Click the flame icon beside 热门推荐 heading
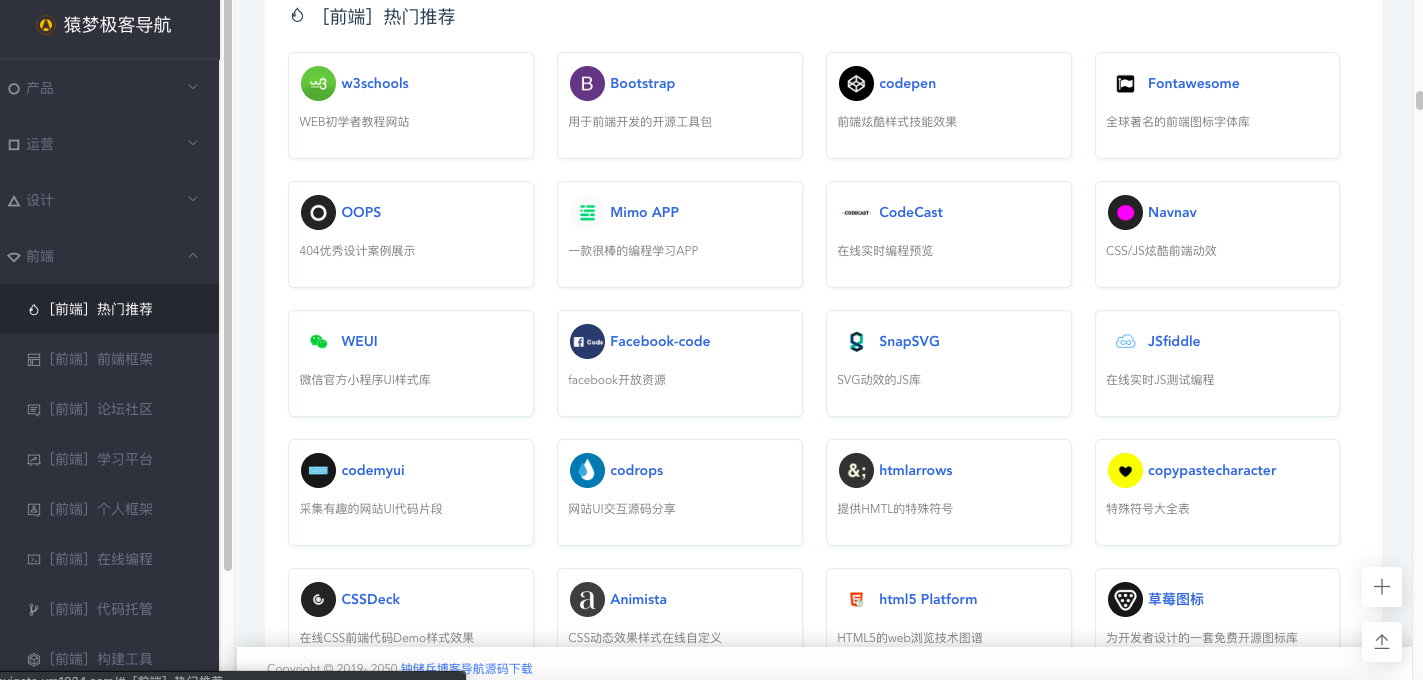The image size is (1423, 680). [297, 16]
